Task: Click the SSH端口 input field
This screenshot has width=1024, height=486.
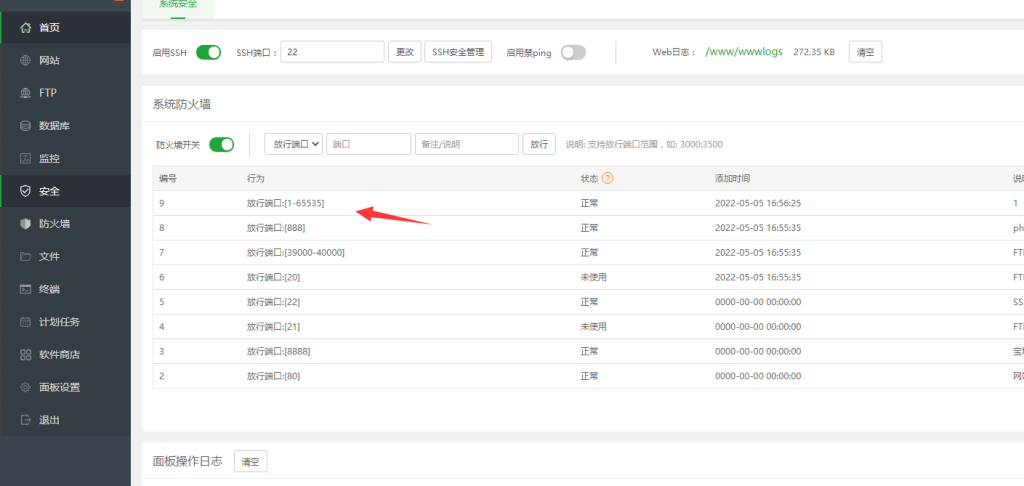Action: (x=332, y=52)
